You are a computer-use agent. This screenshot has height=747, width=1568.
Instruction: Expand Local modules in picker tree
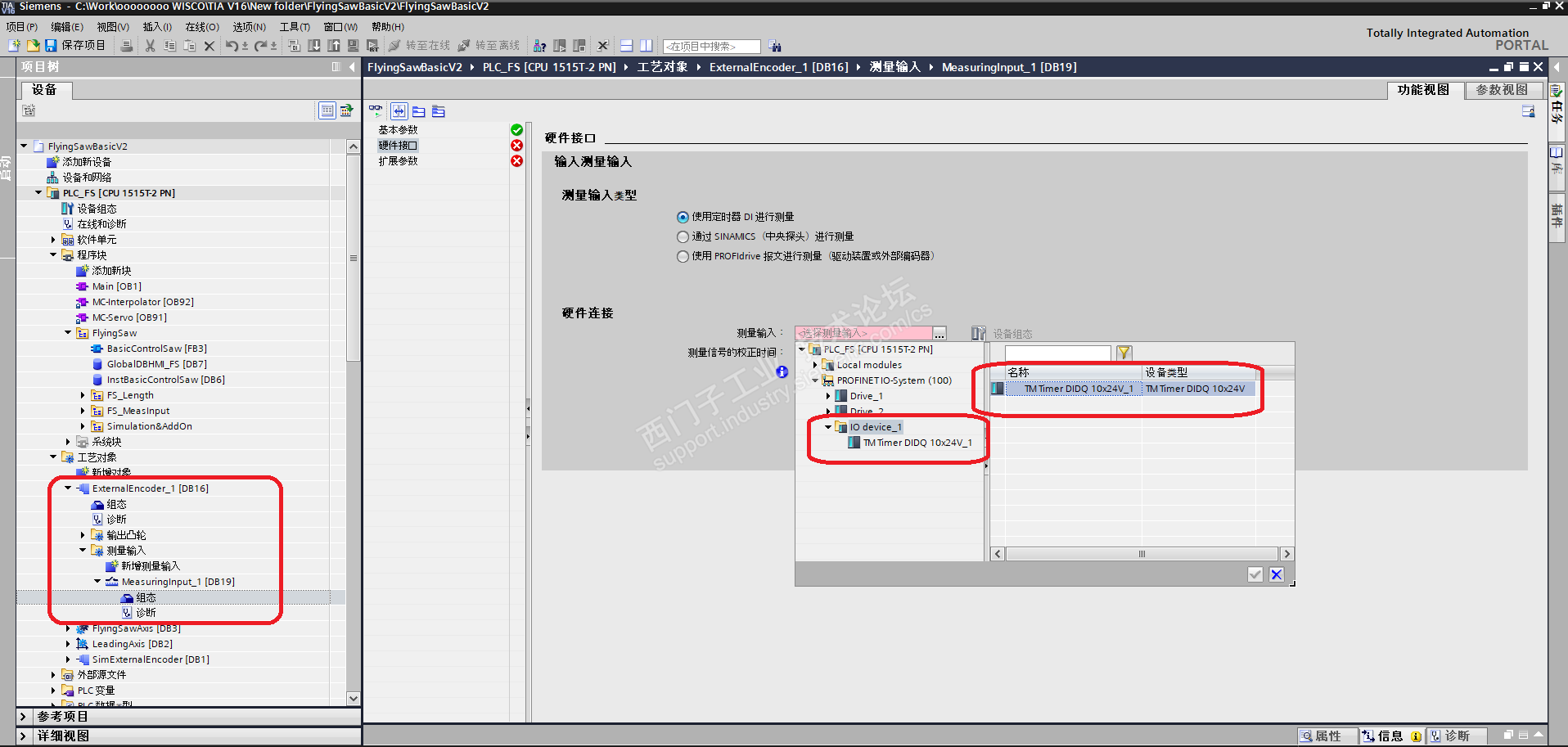click(815, 365)
